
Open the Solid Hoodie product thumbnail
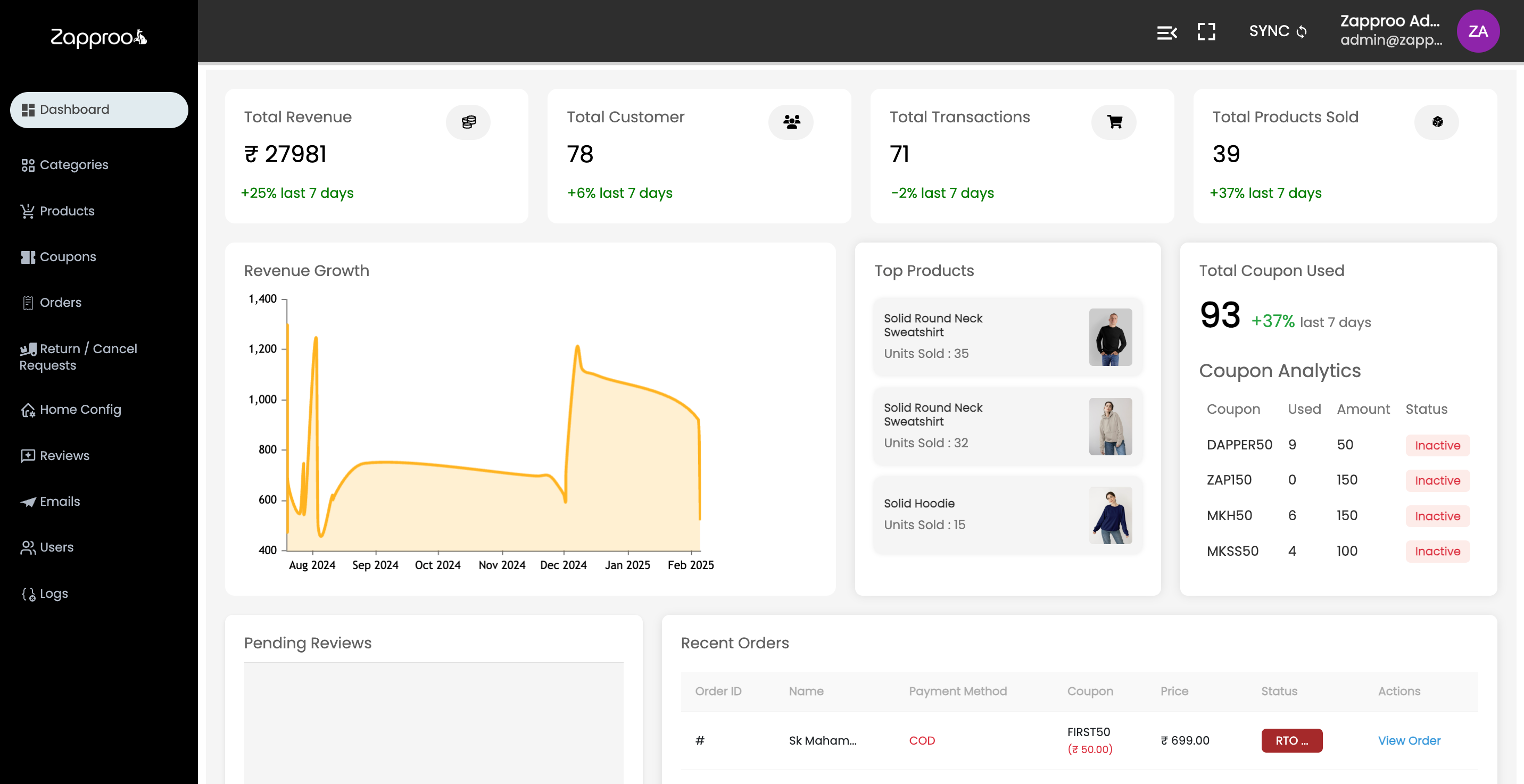pyautogui.click(x=1110, y=515)
